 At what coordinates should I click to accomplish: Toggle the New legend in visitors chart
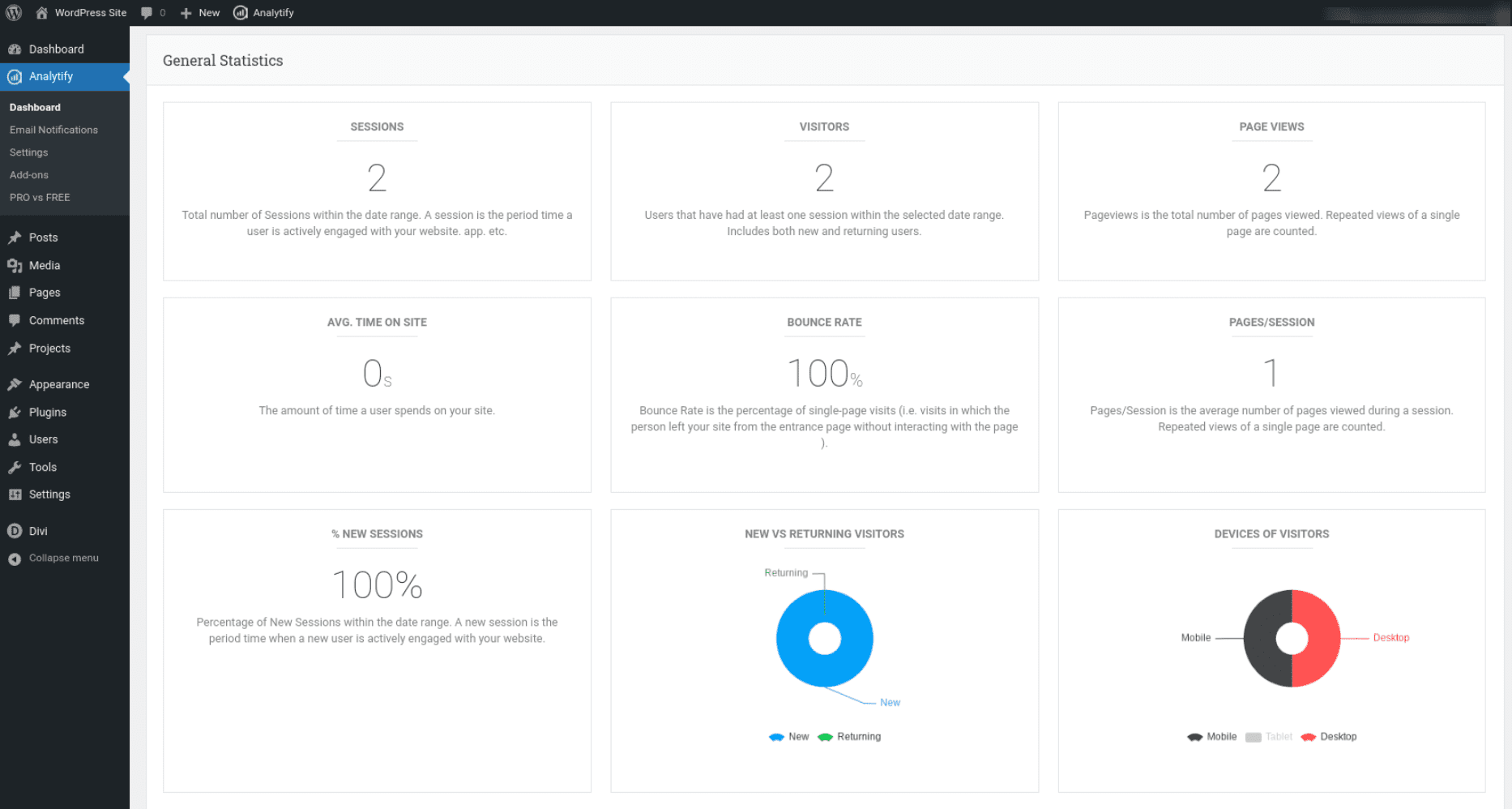pyautogui.click(x=788, y=737)
